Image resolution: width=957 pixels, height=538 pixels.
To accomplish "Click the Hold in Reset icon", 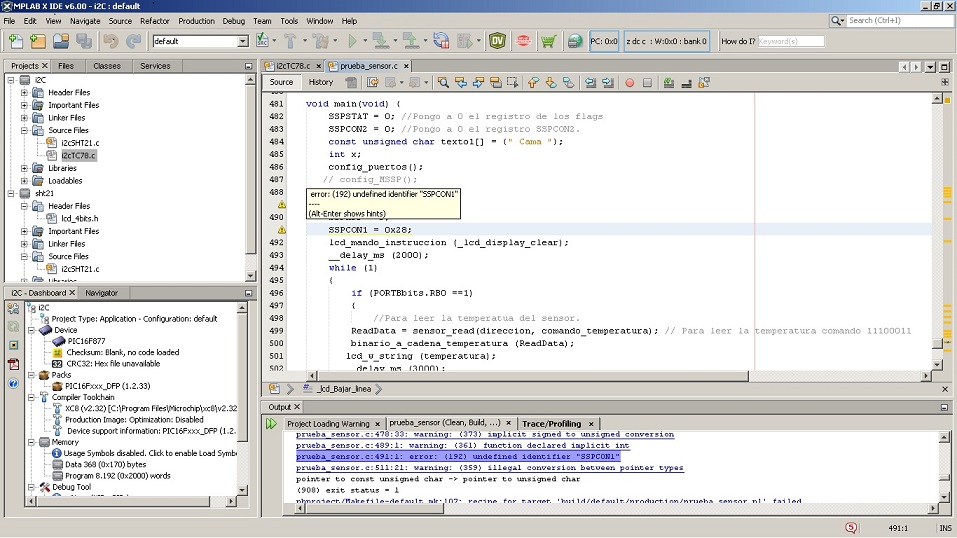I will point(441,41).
